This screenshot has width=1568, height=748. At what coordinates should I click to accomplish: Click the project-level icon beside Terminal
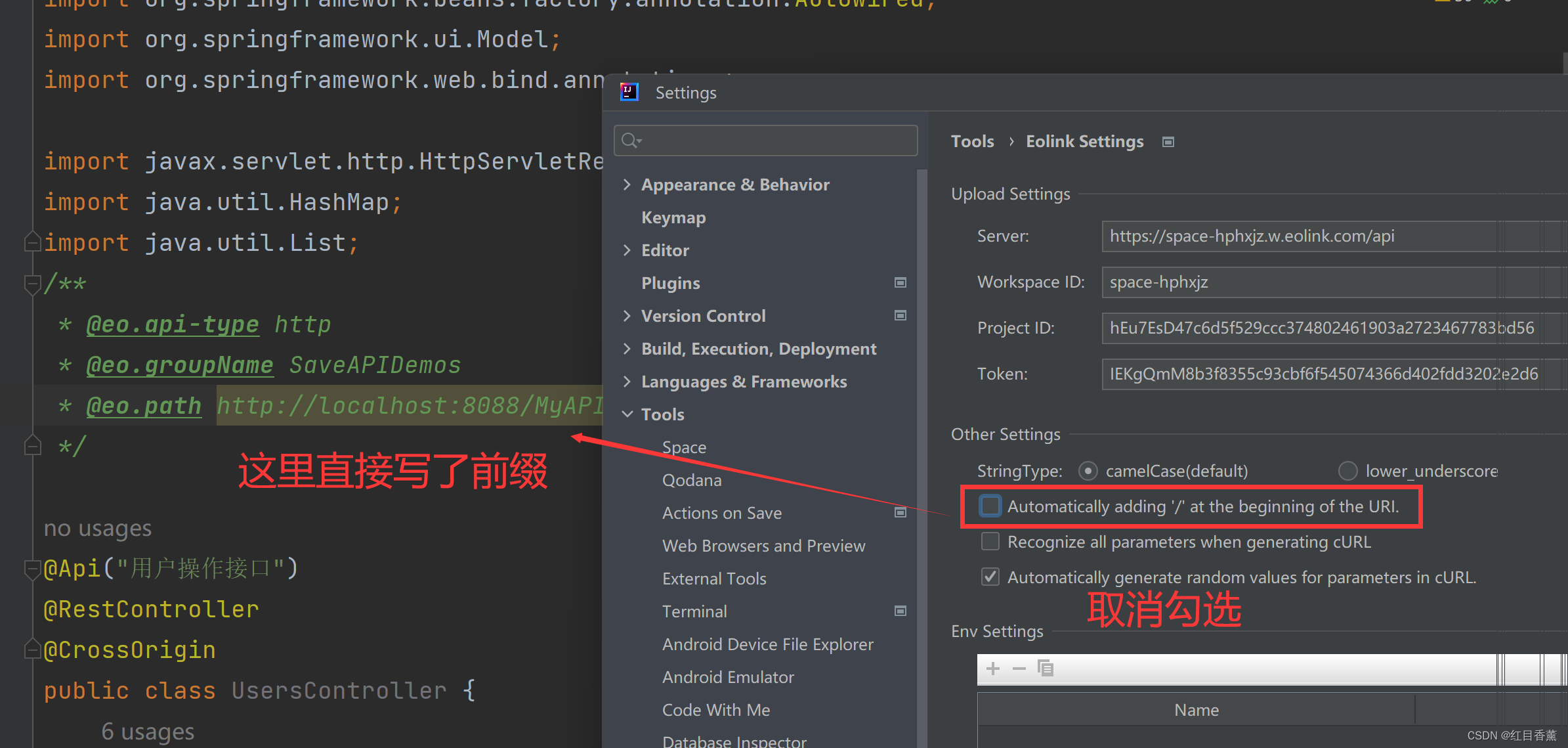[901, 611]
